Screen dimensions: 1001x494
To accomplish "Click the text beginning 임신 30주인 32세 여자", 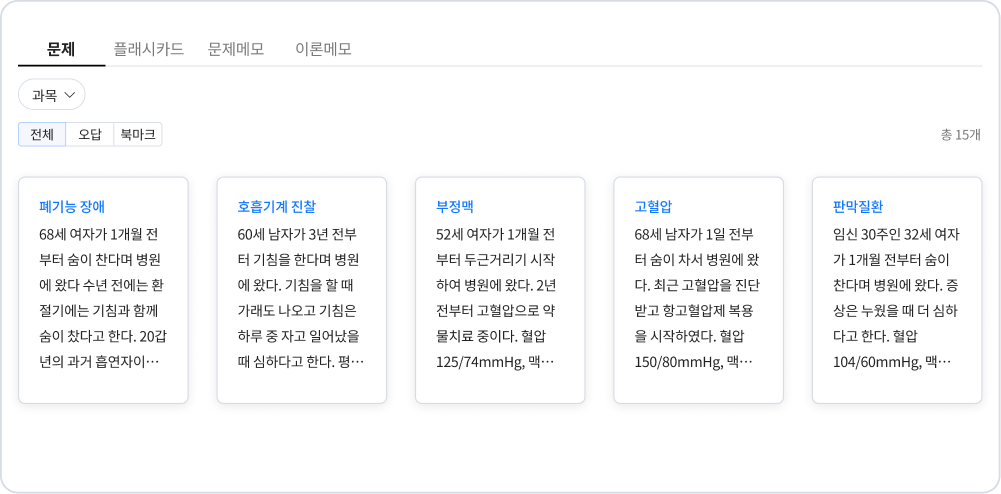I will pos(897,298).
